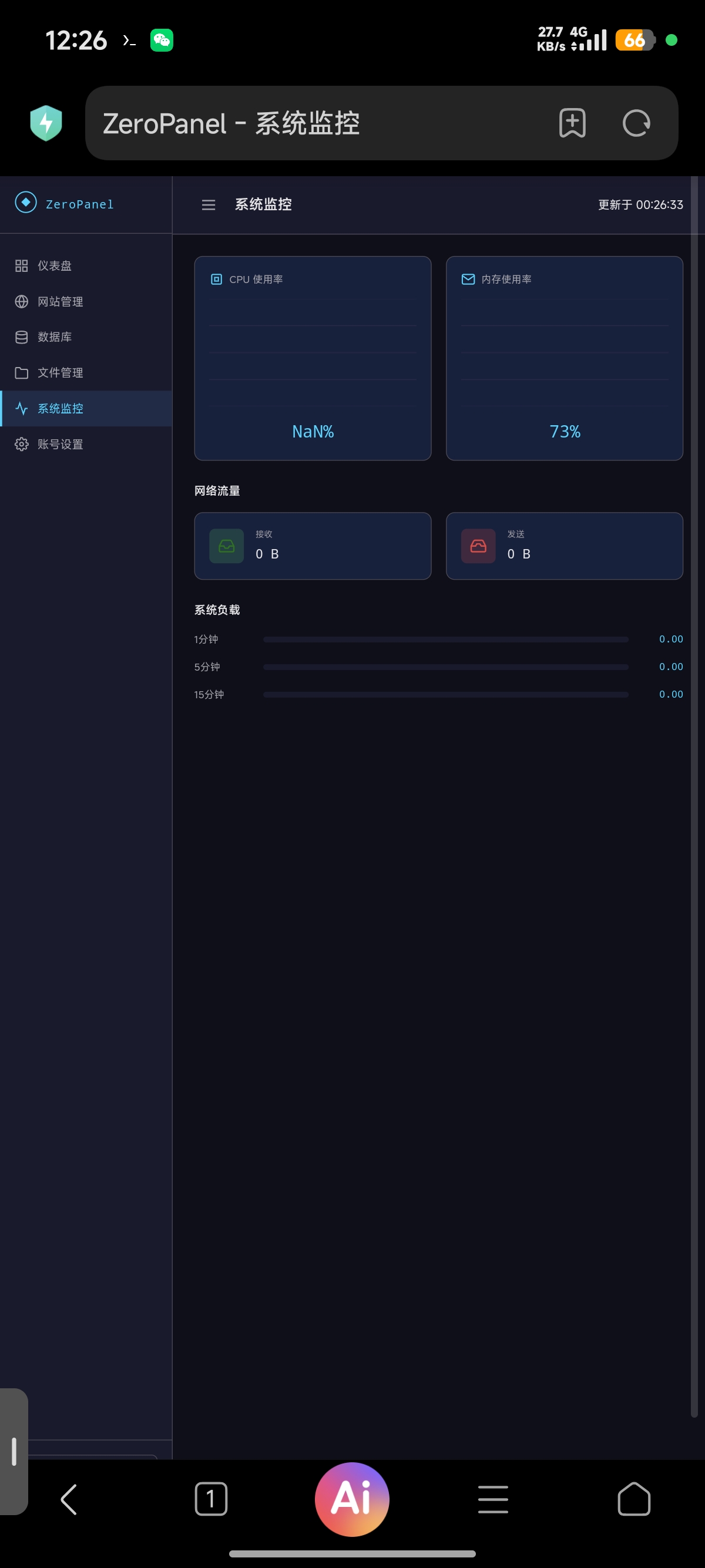Add bookmark for this page
Screen dimensions: 705x1568
(x=572, y=123)
